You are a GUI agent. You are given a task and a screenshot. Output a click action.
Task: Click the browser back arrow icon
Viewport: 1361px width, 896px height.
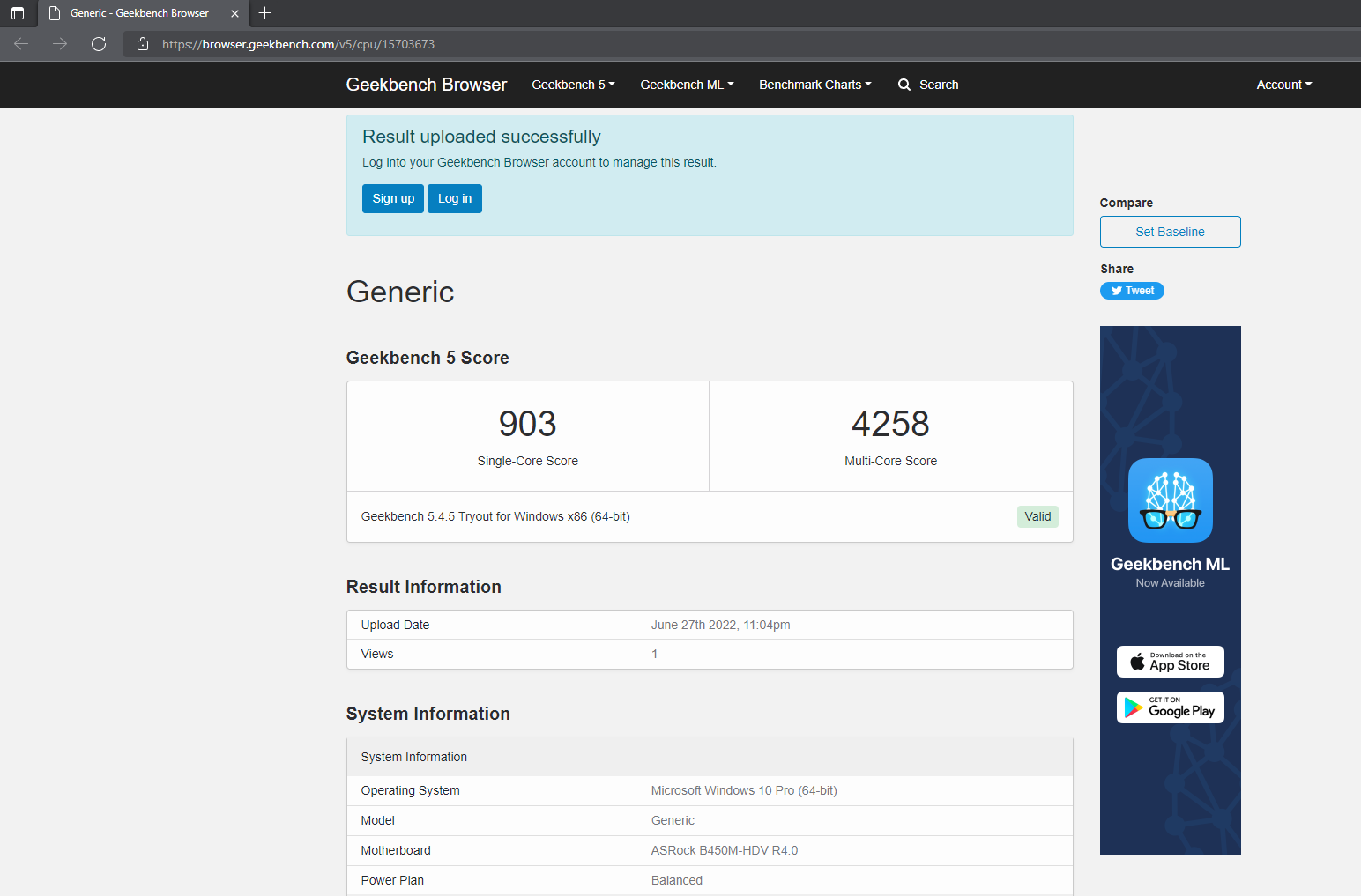pyautogui.click(x=21, y=44)
